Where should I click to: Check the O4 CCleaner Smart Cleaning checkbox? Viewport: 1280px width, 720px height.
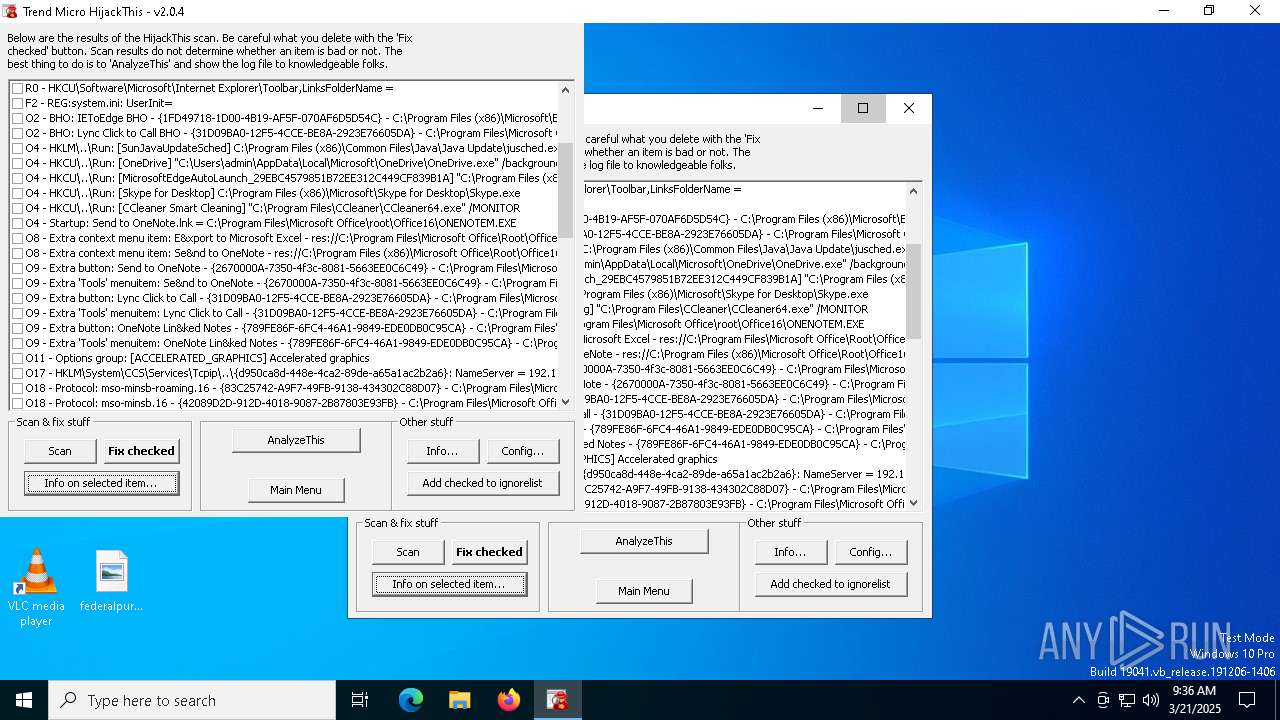click(18, 208)
